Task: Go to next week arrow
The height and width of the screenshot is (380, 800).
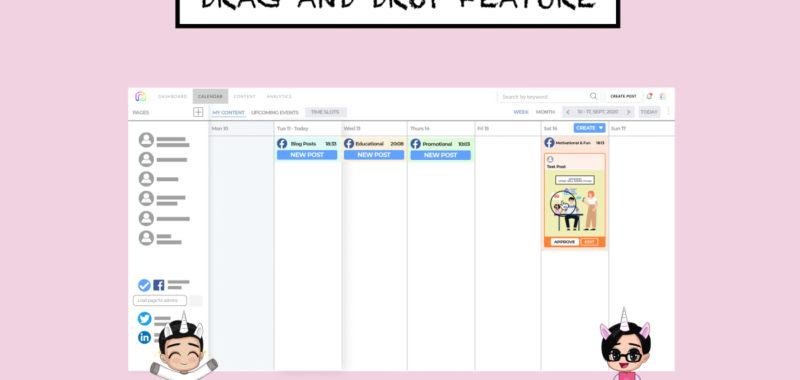Action: (x=629, y=112)
